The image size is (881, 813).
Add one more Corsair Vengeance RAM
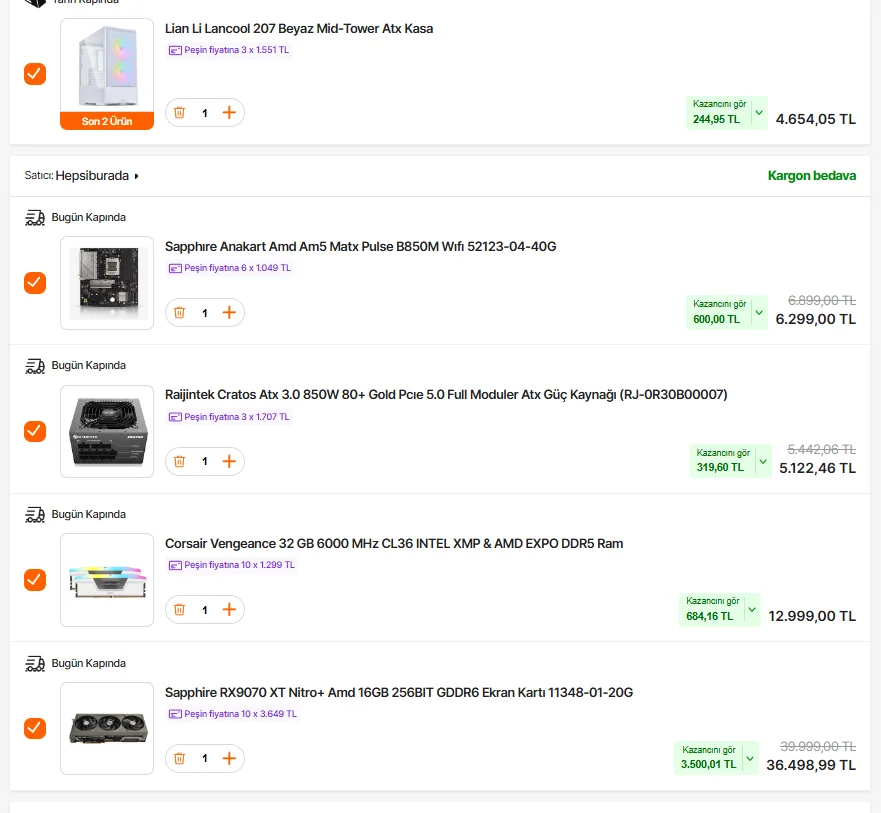tap(229, 610)
